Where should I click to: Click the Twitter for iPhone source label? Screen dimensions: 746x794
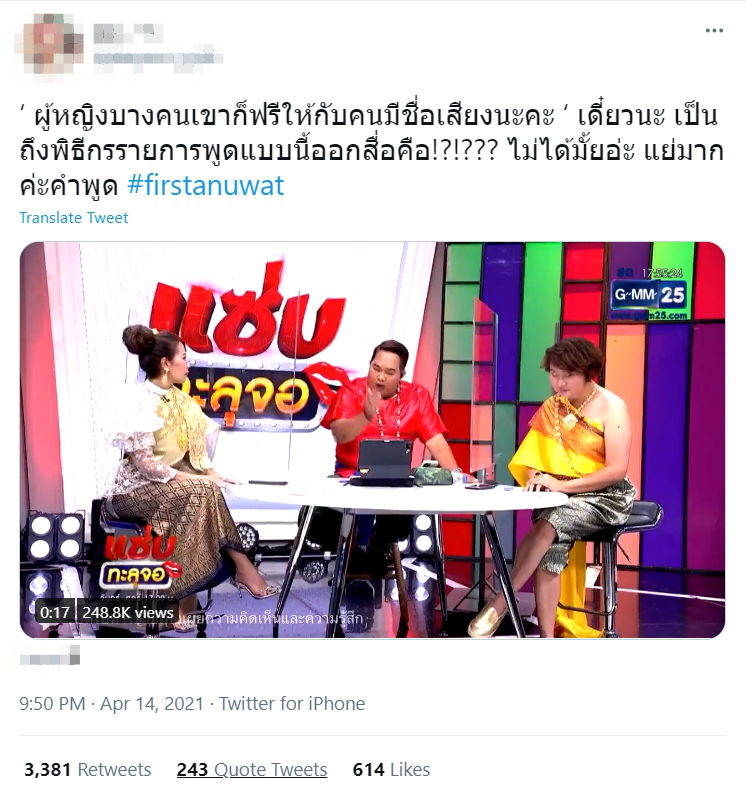292,704
